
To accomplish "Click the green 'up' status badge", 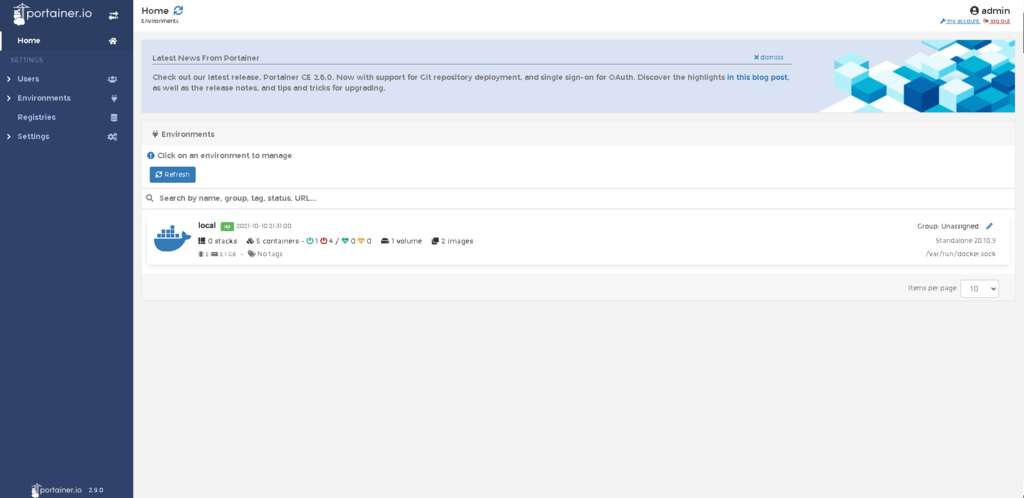I will pos(227,226).
